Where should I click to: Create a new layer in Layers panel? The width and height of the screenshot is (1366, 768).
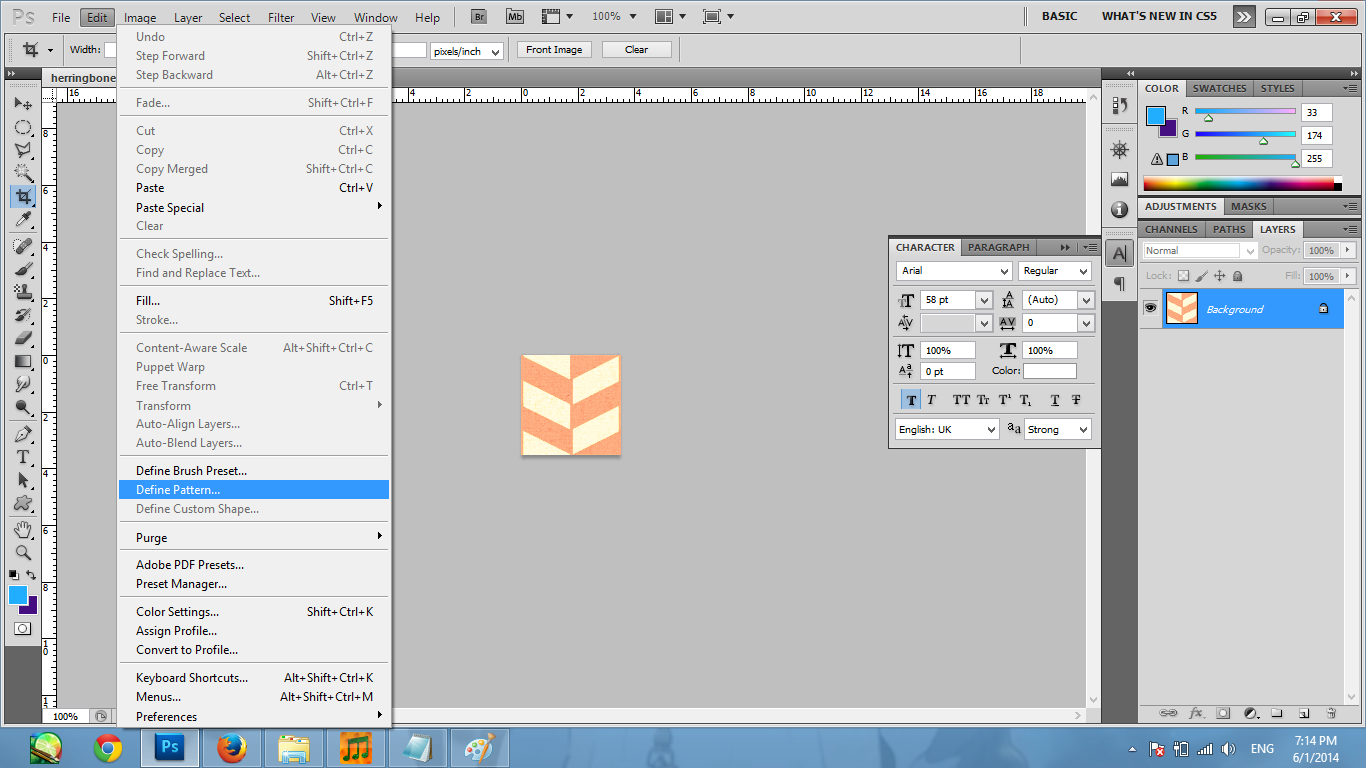1304,713
